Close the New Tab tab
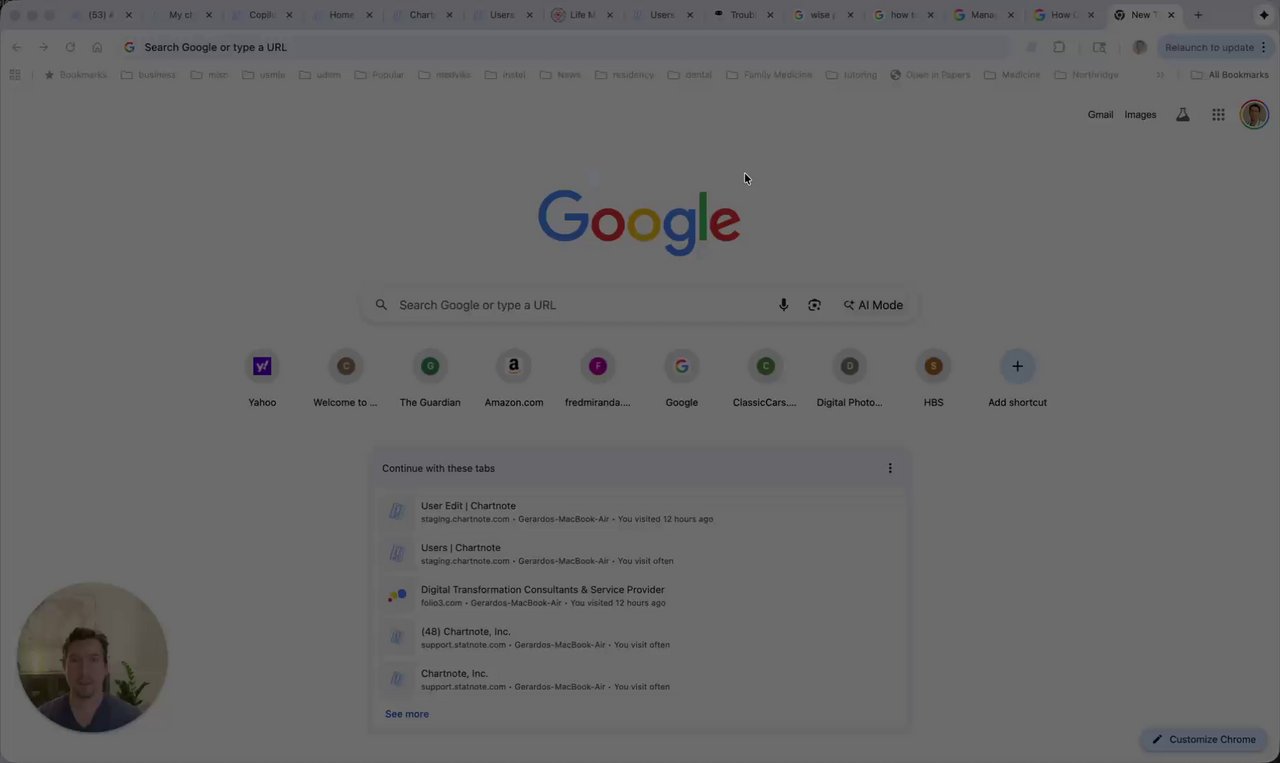Image resolution: width=1280 pixels, height=763 pixels. click(1171, 15)
